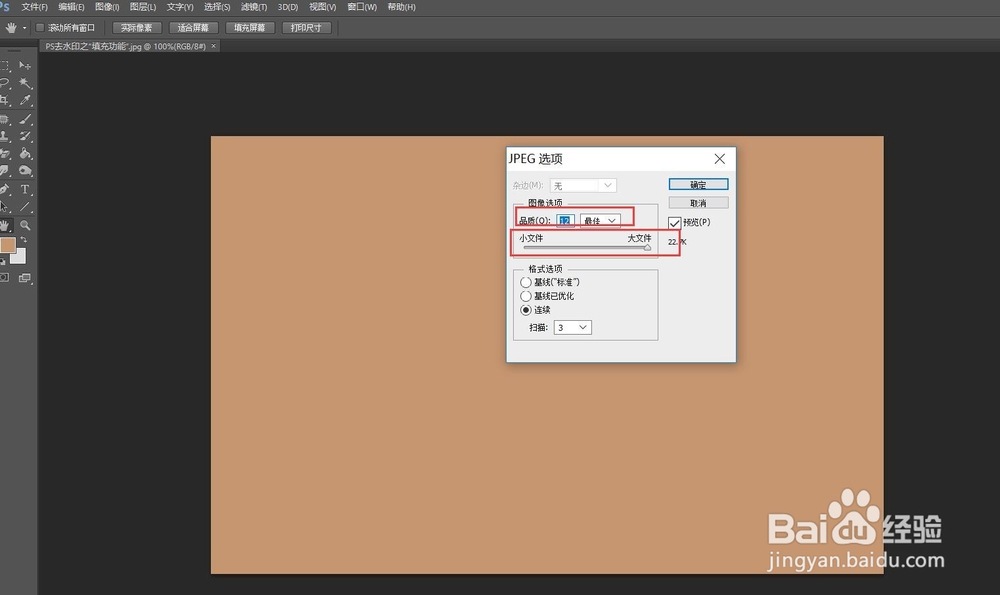Select the Crop tool
This screenshot has width=1000, height=595.
4,100
